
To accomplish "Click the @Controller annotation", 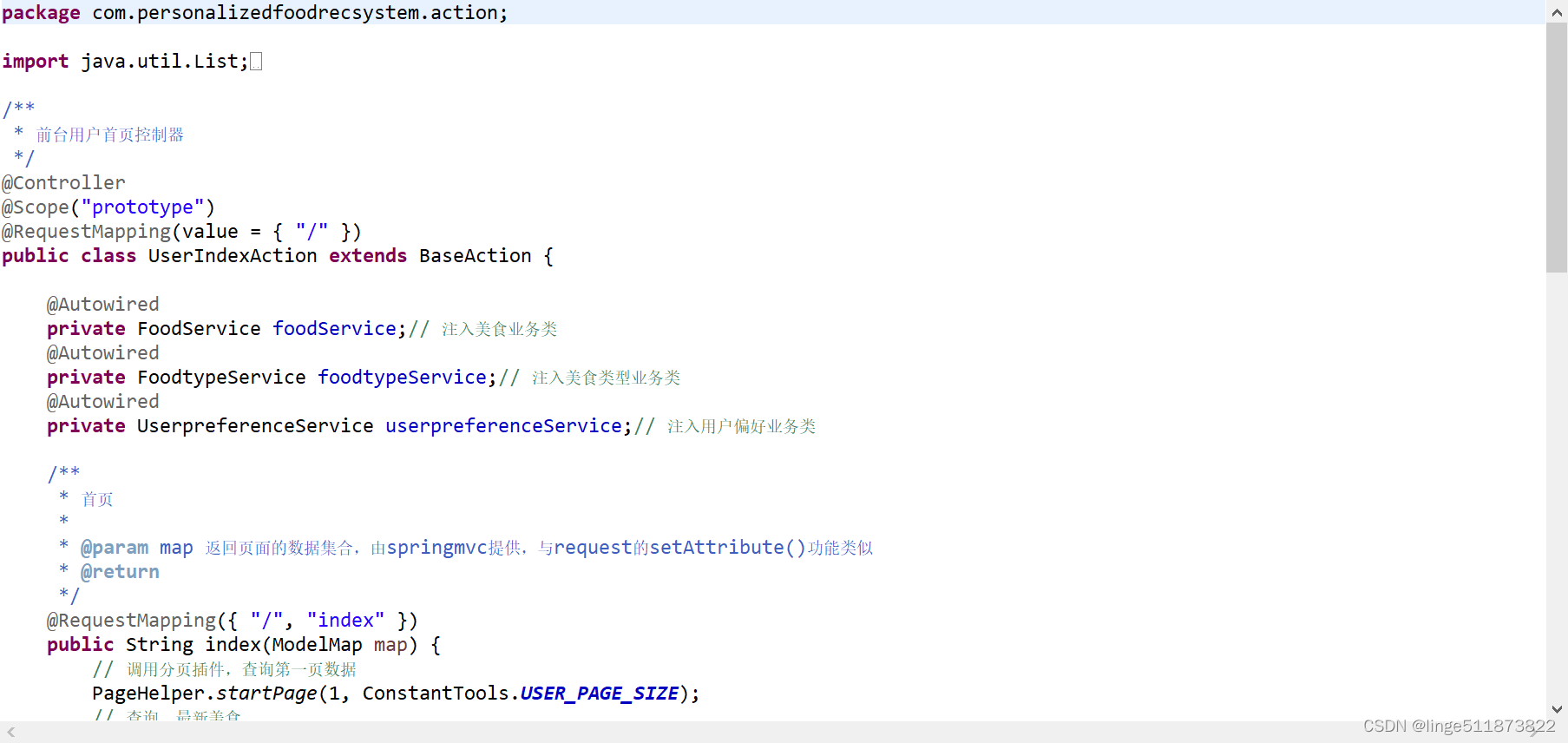I will click(63, 183).
